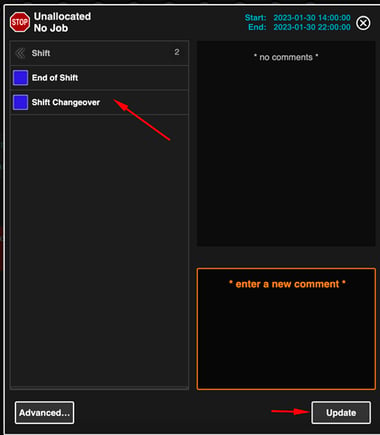Image resolution: width=380 pixels, height=435 pixels.
Task: Click the no comments placeholder text
Action: pos(286,57)
